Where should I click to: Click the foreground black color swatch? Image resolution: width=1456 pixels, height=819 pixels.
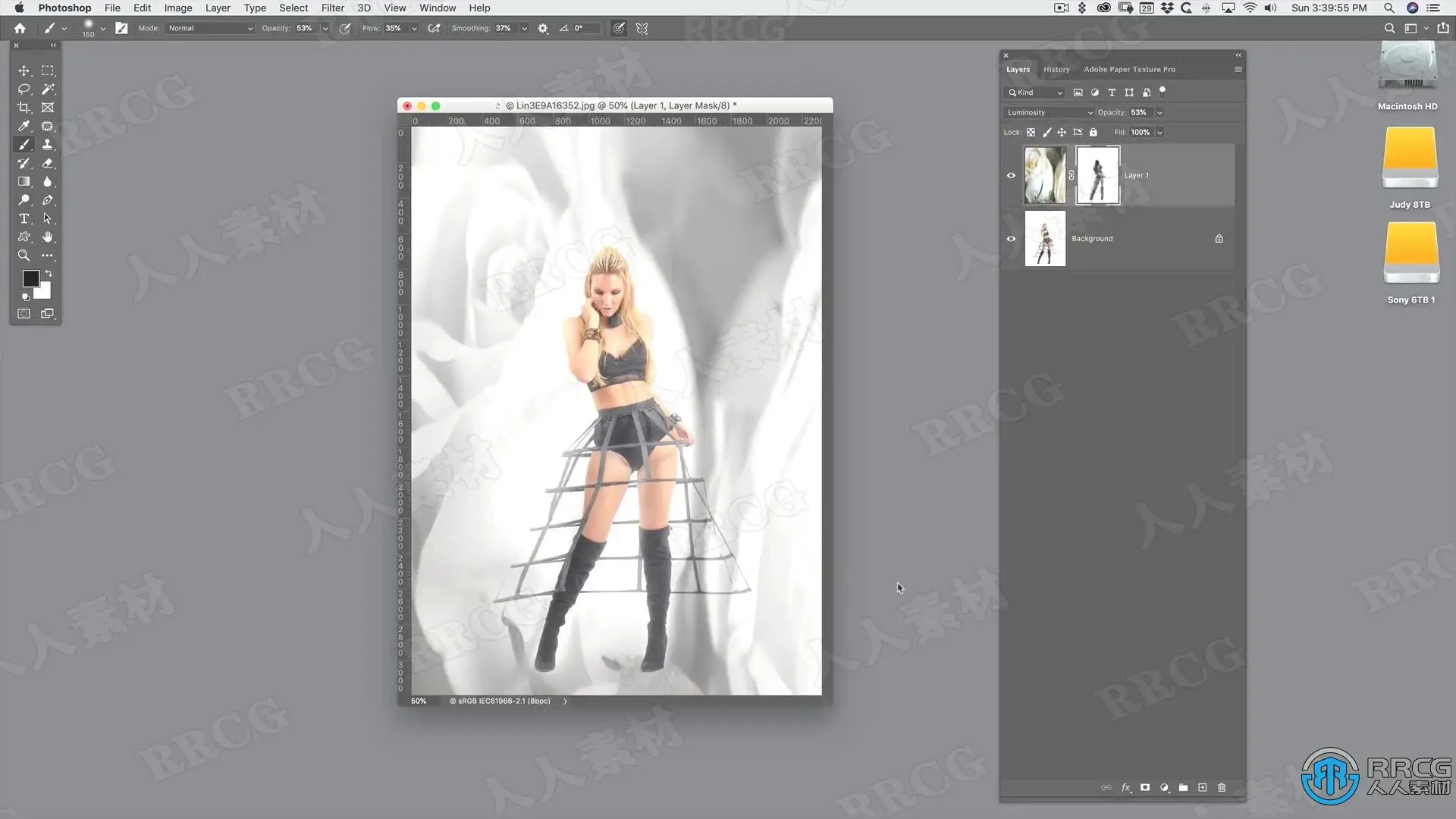click(30, 278)
